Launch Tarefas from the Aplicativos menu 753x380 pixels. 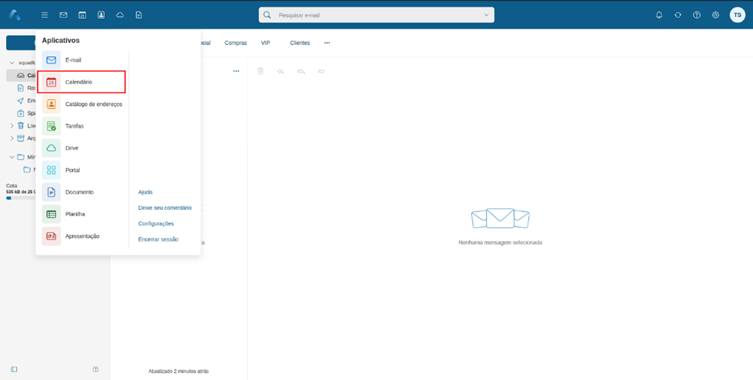[x=82, y=126]
